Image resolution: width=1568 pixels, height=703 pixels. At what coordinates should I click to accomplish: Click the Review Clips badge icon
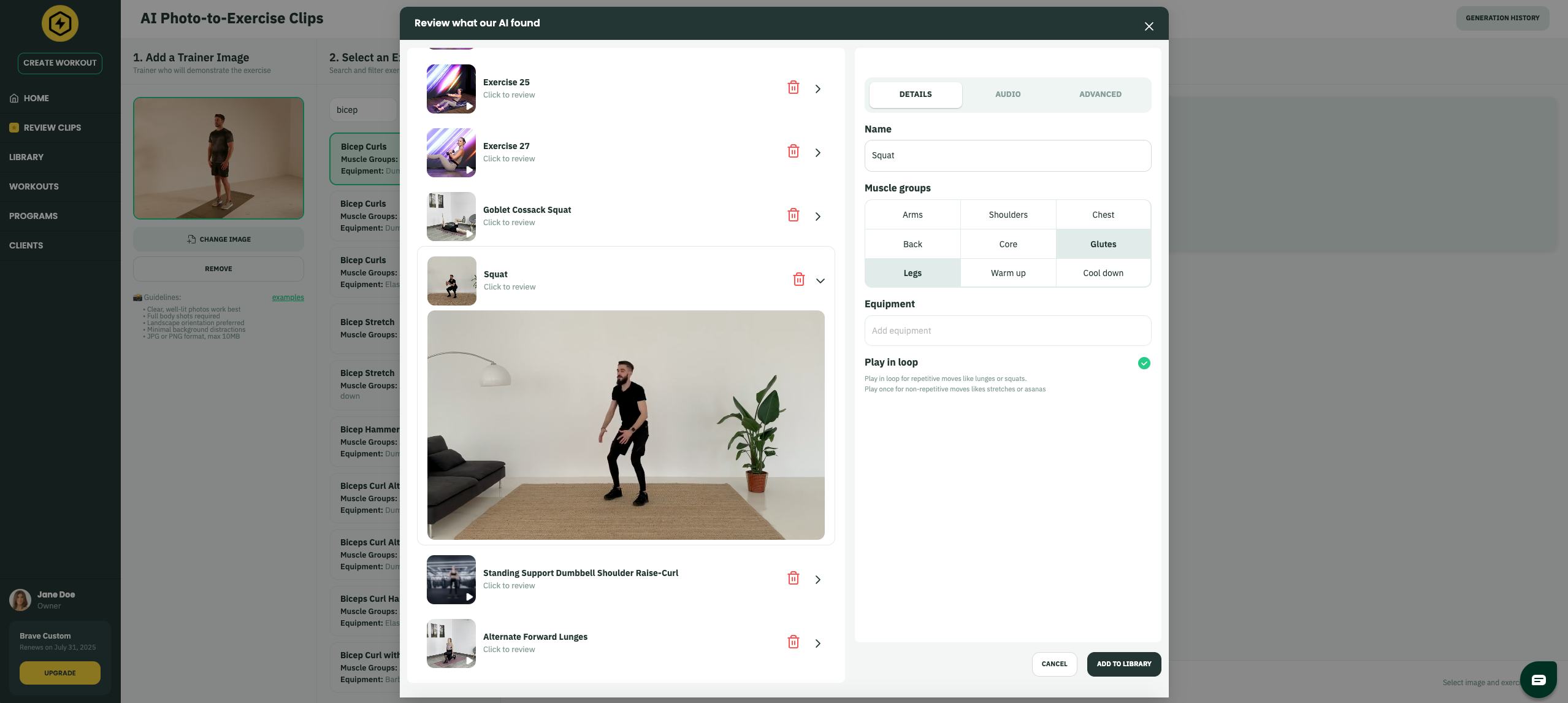[x=14, y=128]
